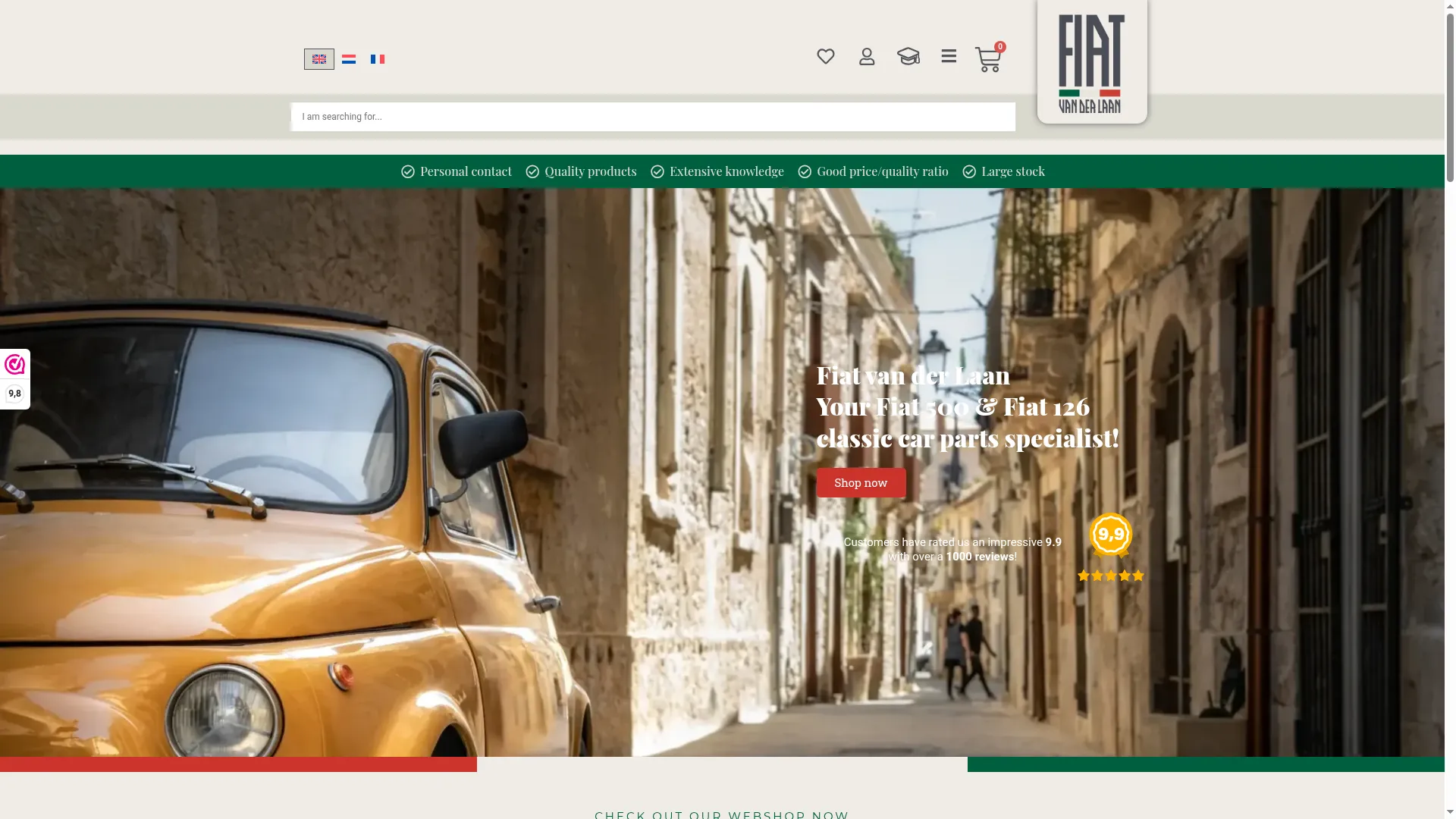Open the shopping cart
Viewport: 1456px width, 819px height.
[x=987, y=60]
